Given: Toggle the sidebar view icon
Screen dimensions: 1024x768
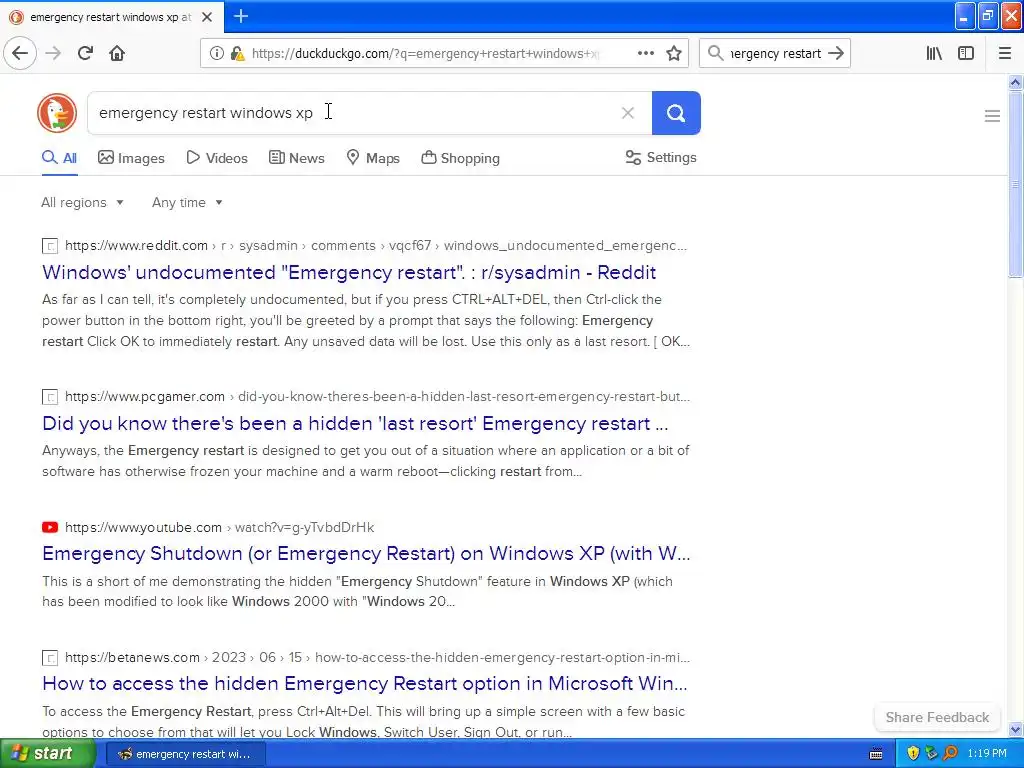Looking at the screenshot, I should [966, 53].
